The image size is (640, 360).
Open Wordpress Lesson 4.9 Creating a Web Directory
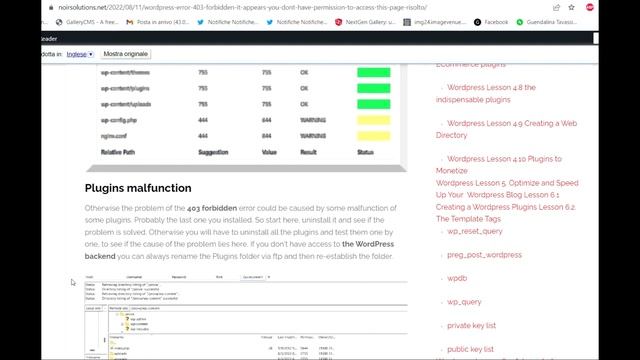(x=507, y=129)
